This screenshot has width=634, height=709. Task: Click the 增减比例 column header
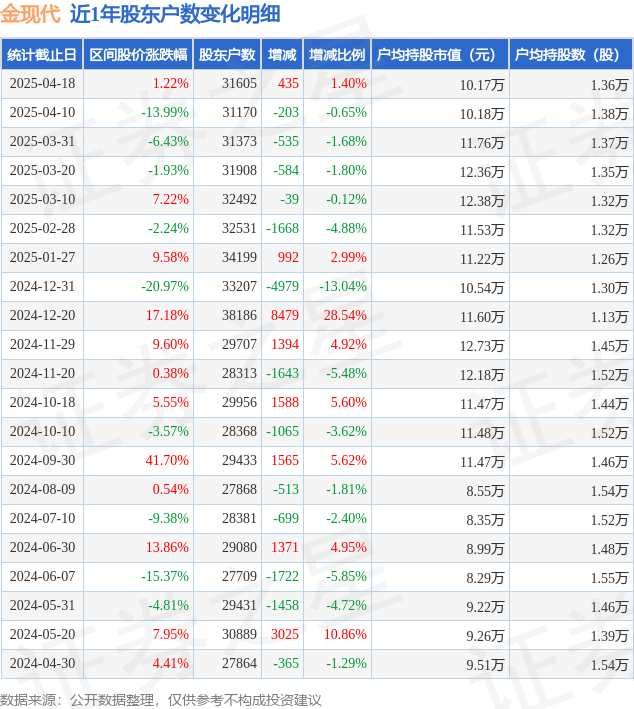pyautogui.click(x=337, y=55)
